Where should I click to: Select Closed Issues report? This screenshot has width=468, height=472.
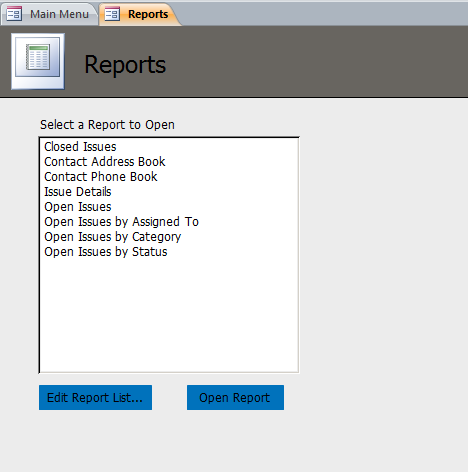pos(169,147)
